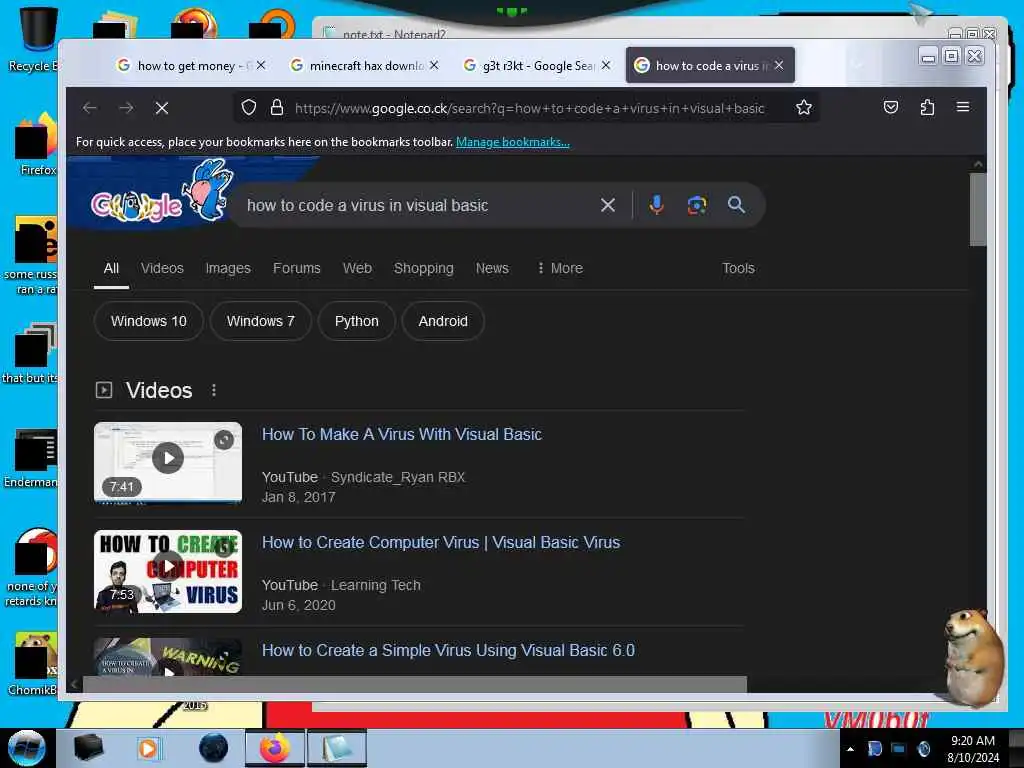Open 'How To Make A Virus With Visual Basic'
The height and width of the screenshot is (768, 1024).
[x=402, y=435]
